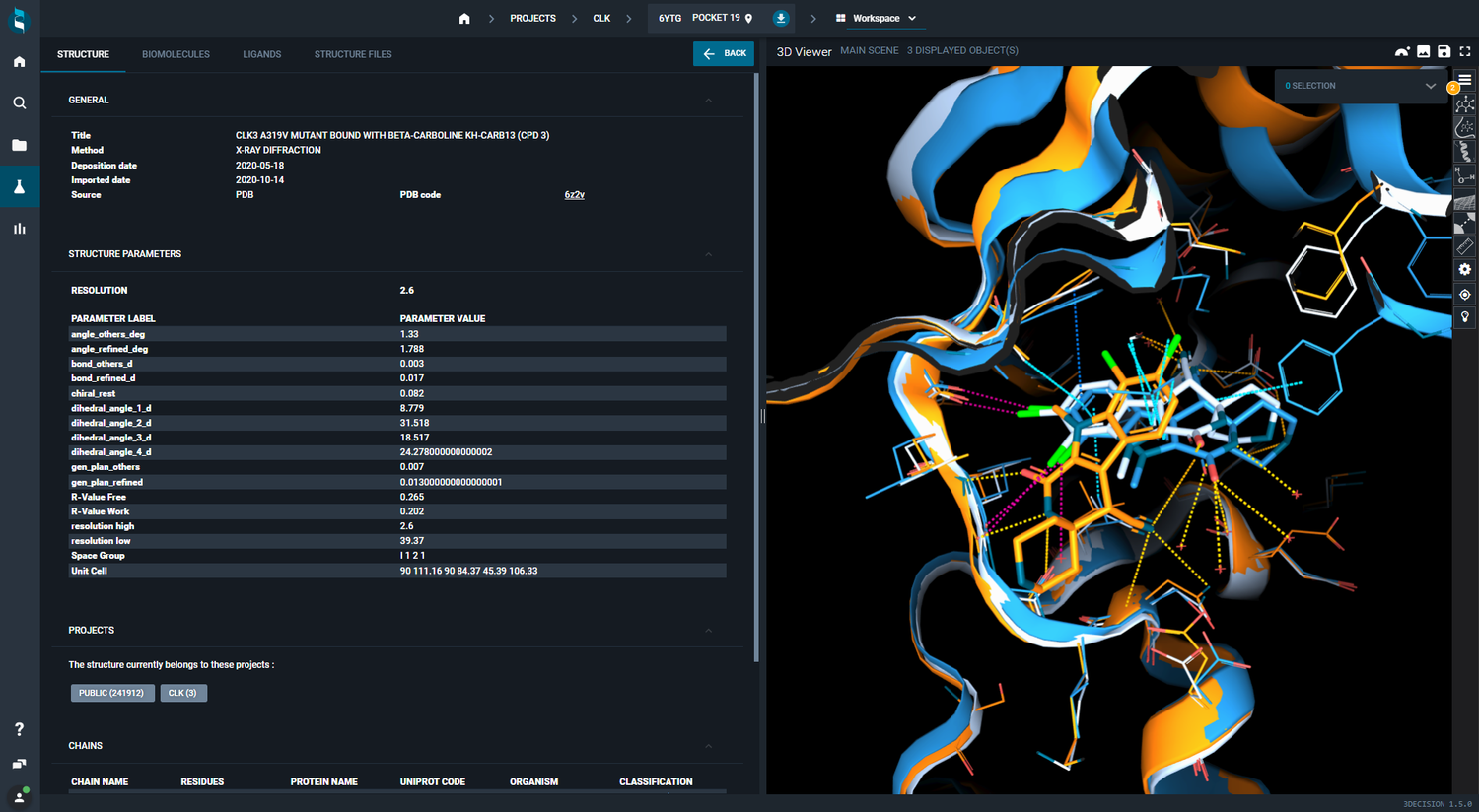The width and height of the screenshot is (1479, 812).
Task: Open protein helix ribbon display tool
Action: [x=1465, y=151]
